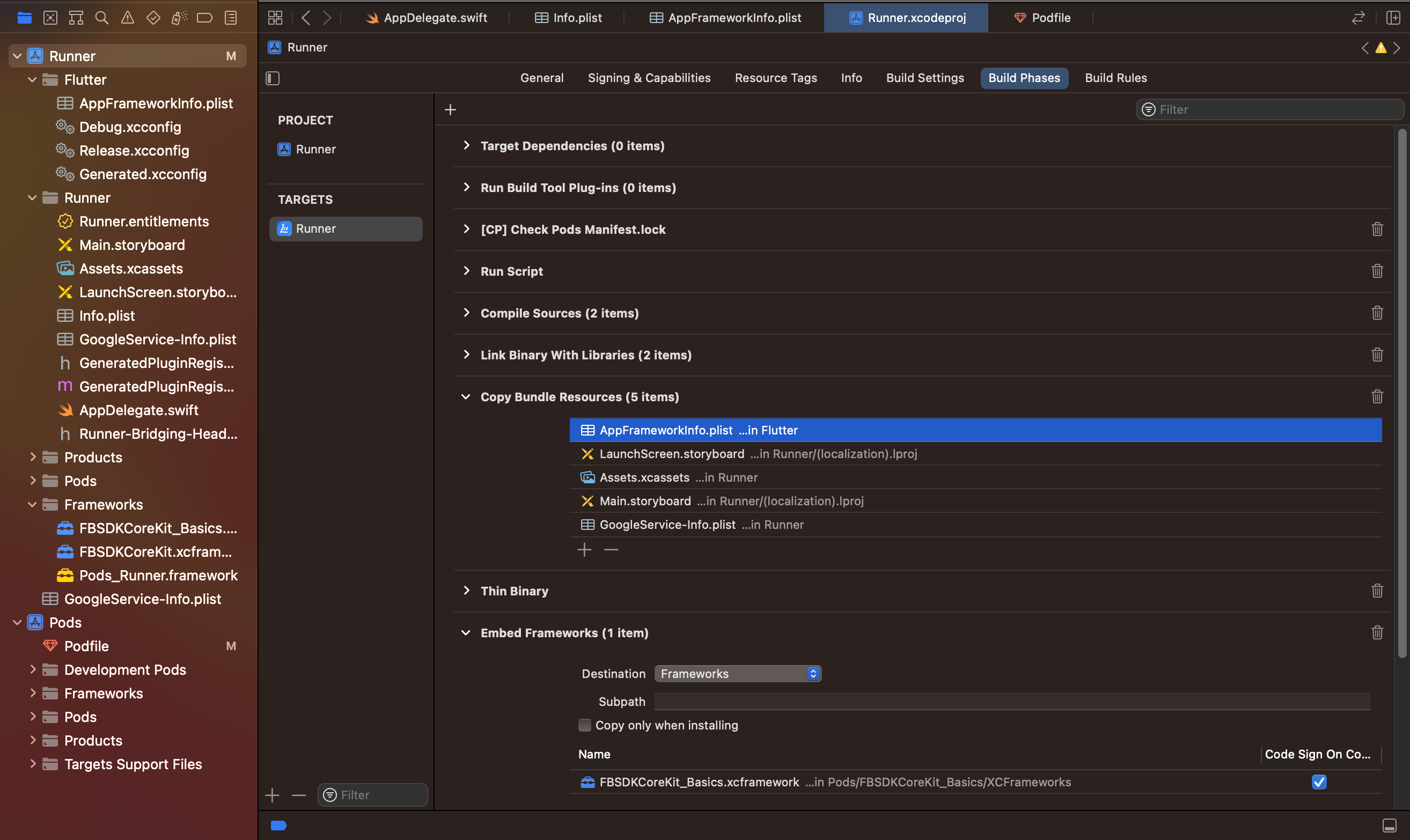Click add editor split icon at top right
Viewport: 1410px width, 840px height.
tap(1393, 18)
